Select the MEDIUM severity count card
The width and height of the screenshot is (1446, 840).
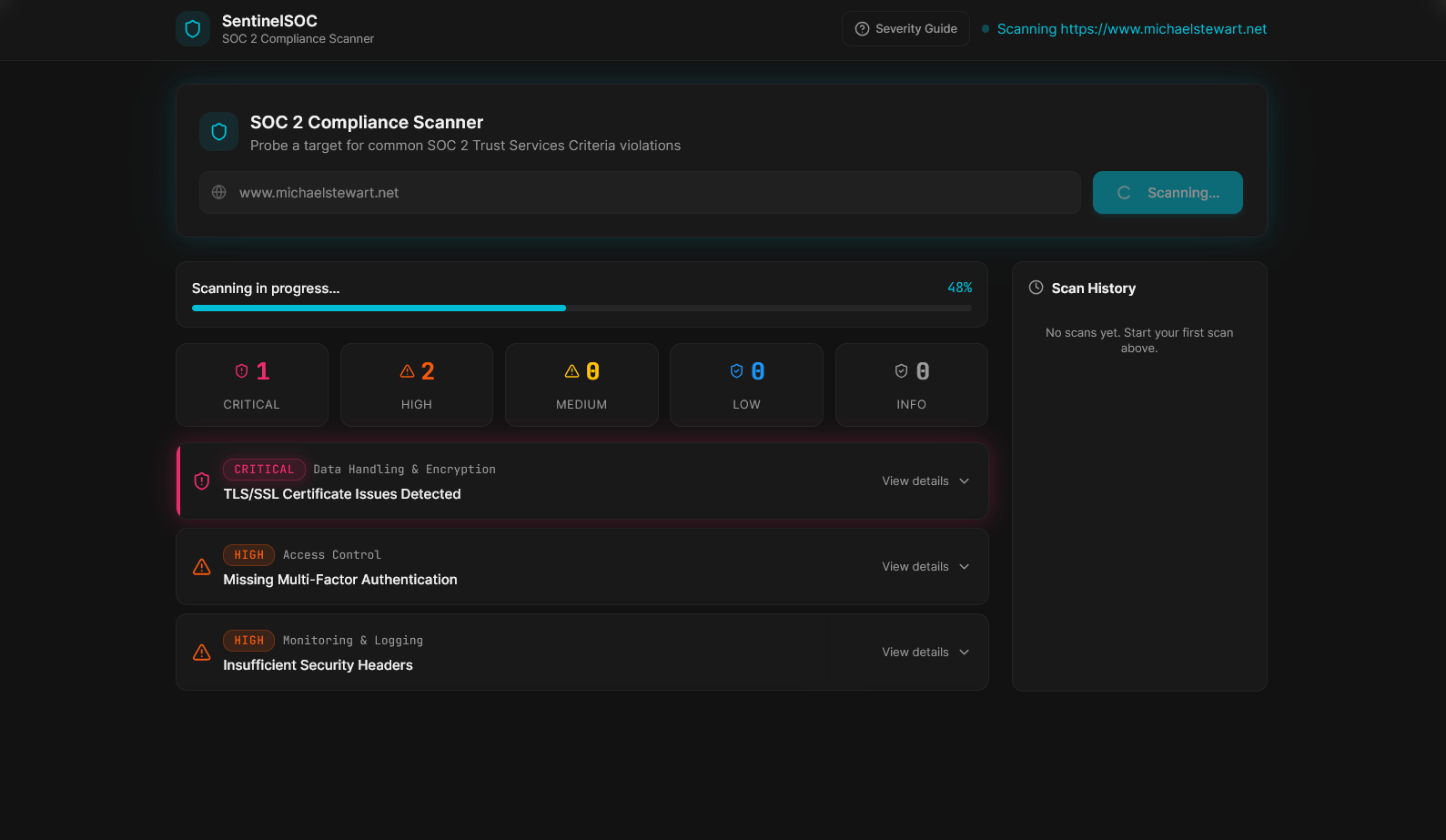(581, 385)
